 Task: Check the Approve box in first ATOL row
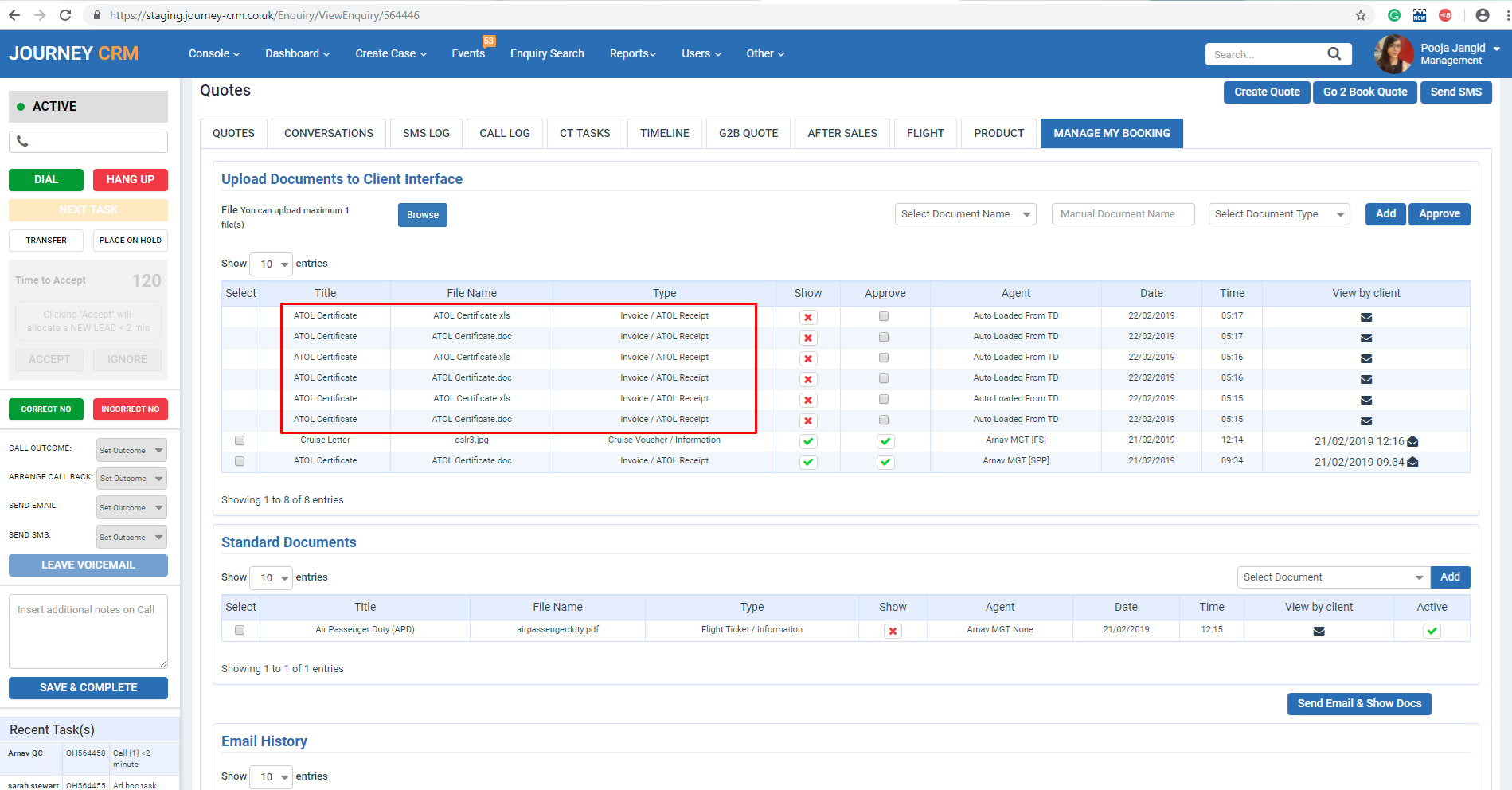(884, 316)
